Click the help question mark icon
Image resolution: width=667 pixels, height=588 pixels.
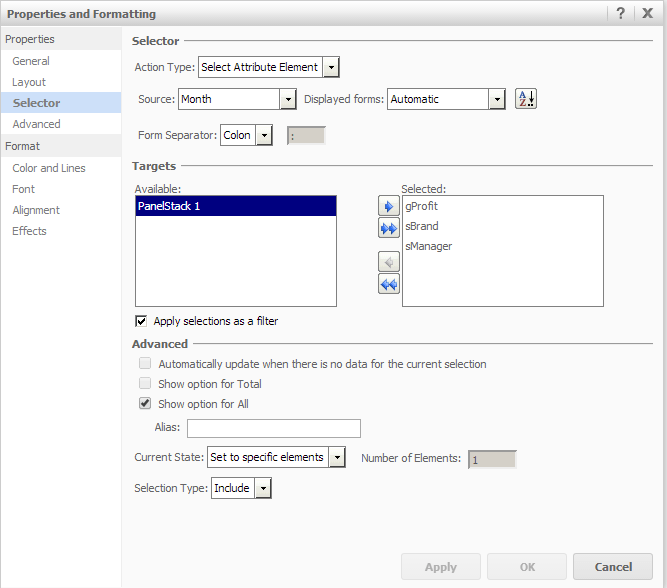[621, 13]
